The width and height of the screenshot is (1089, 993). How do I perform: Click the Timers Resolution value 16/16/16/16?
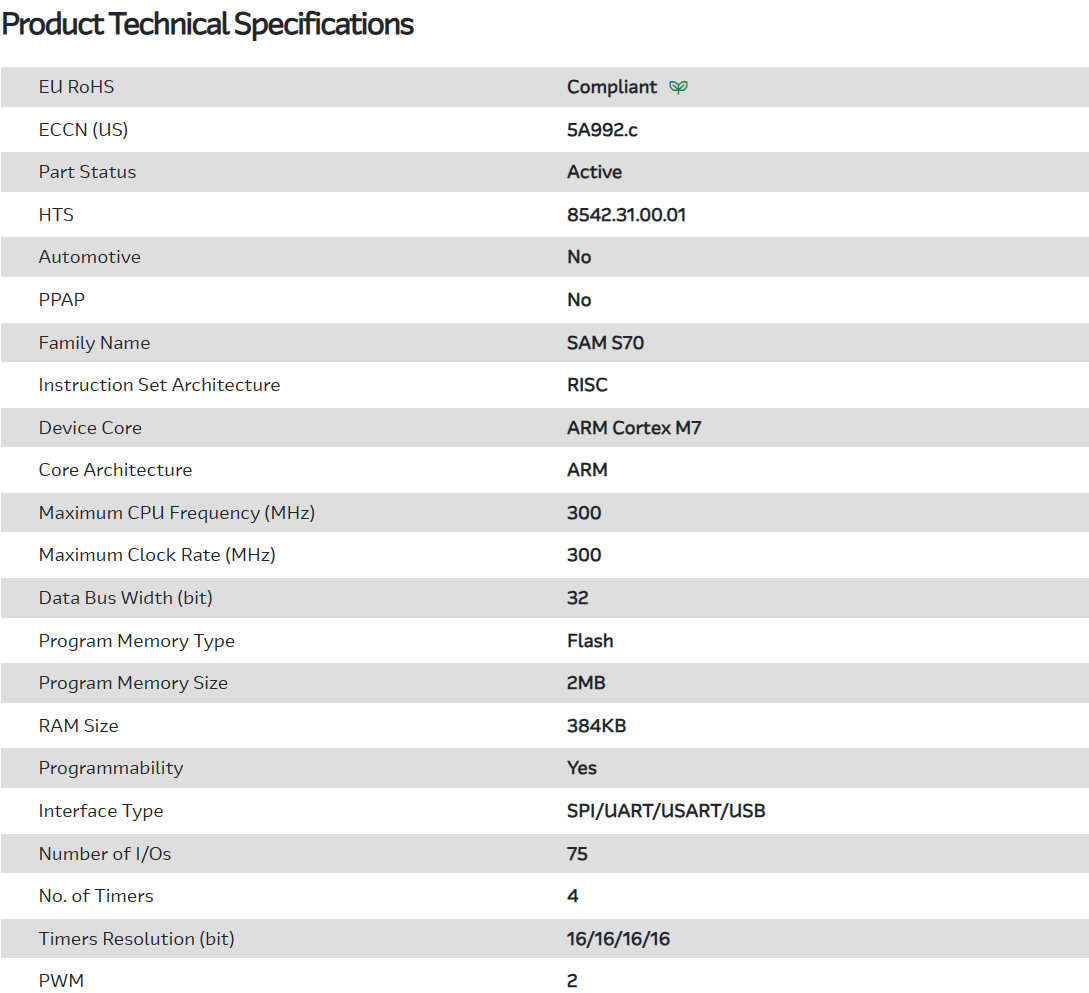point(618,939)
